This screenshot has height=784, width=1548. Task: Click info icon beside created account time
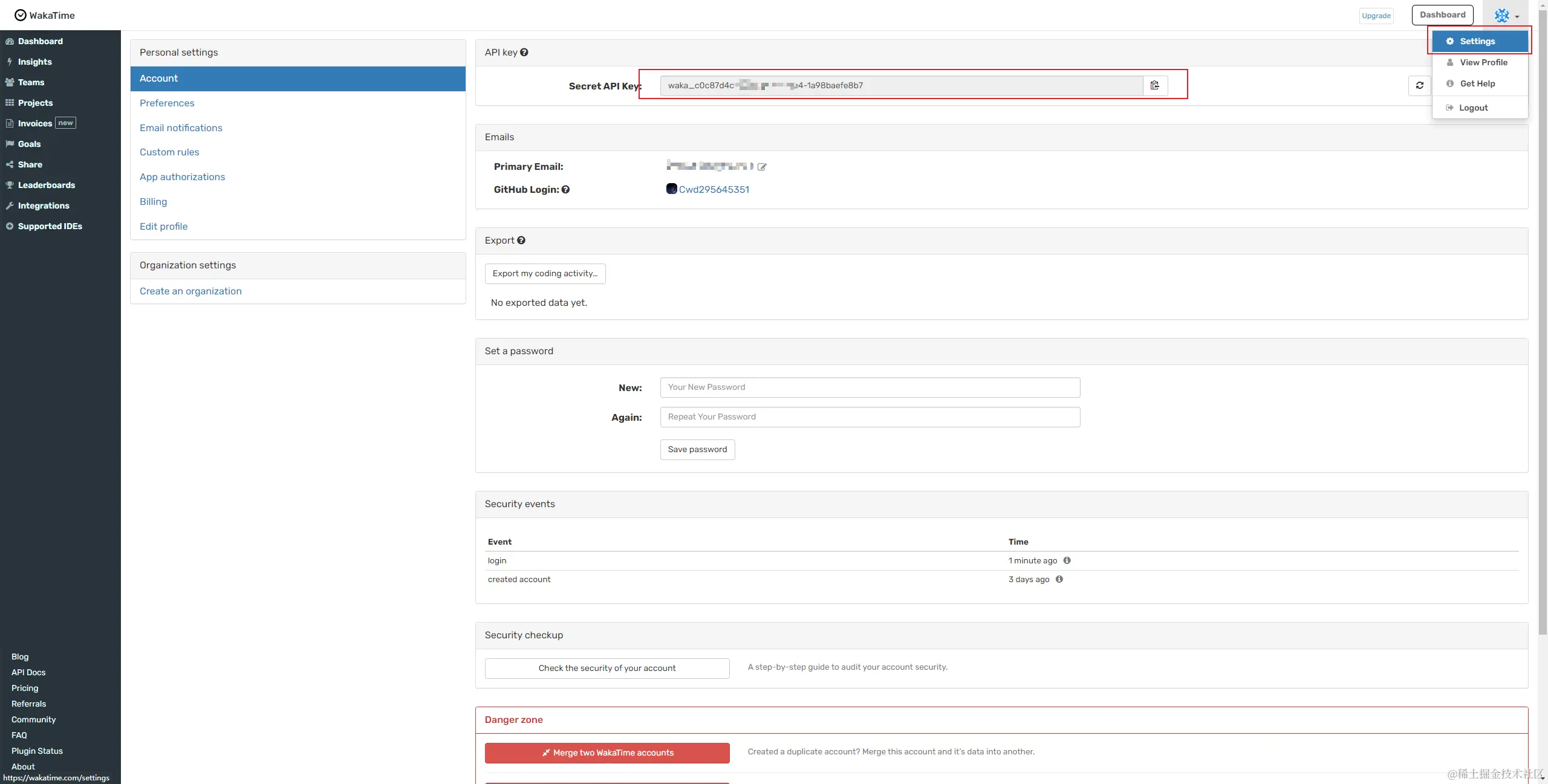pyautogui.click(x=1059, y=579)
